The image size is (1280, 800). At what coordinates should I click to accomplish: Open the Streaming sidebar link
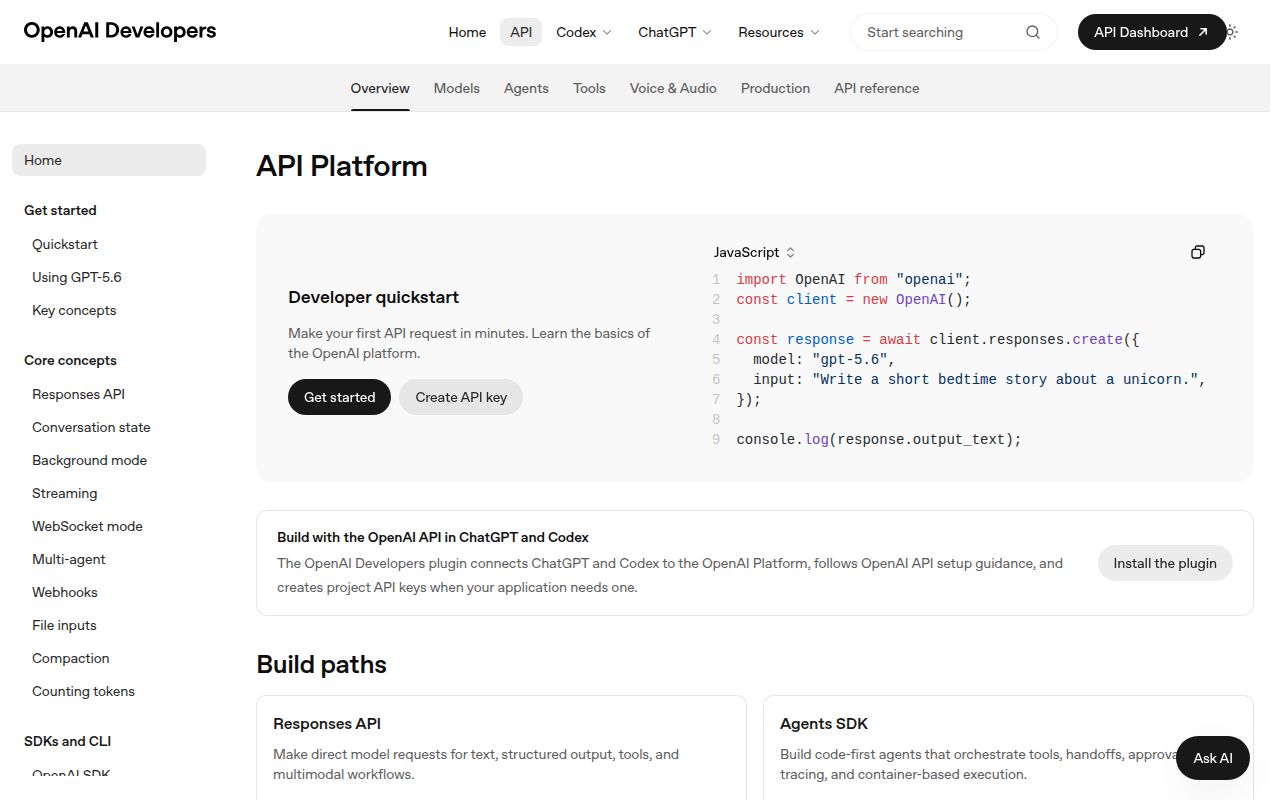[65, 493]
